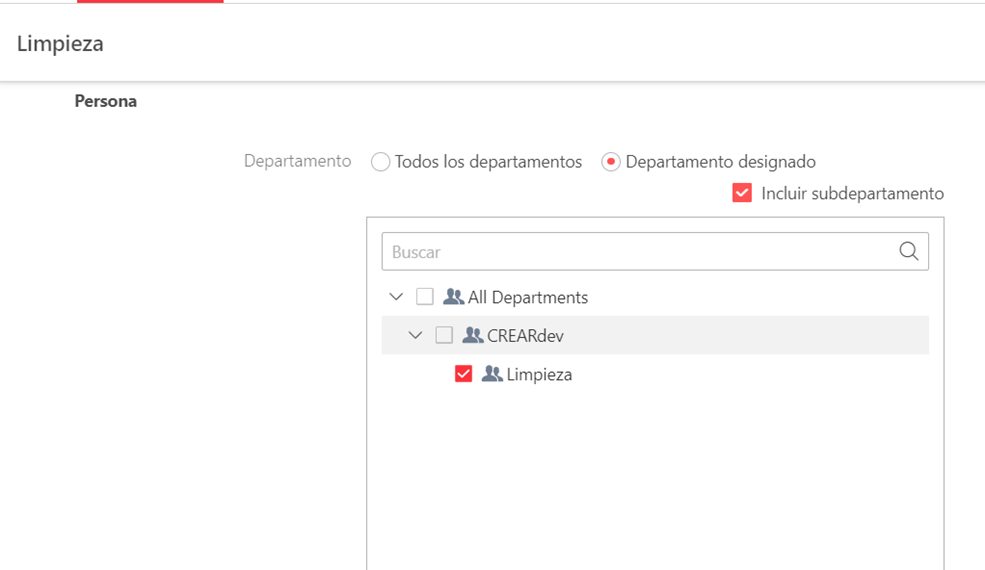Click the Departamento field label

[297, 161]
